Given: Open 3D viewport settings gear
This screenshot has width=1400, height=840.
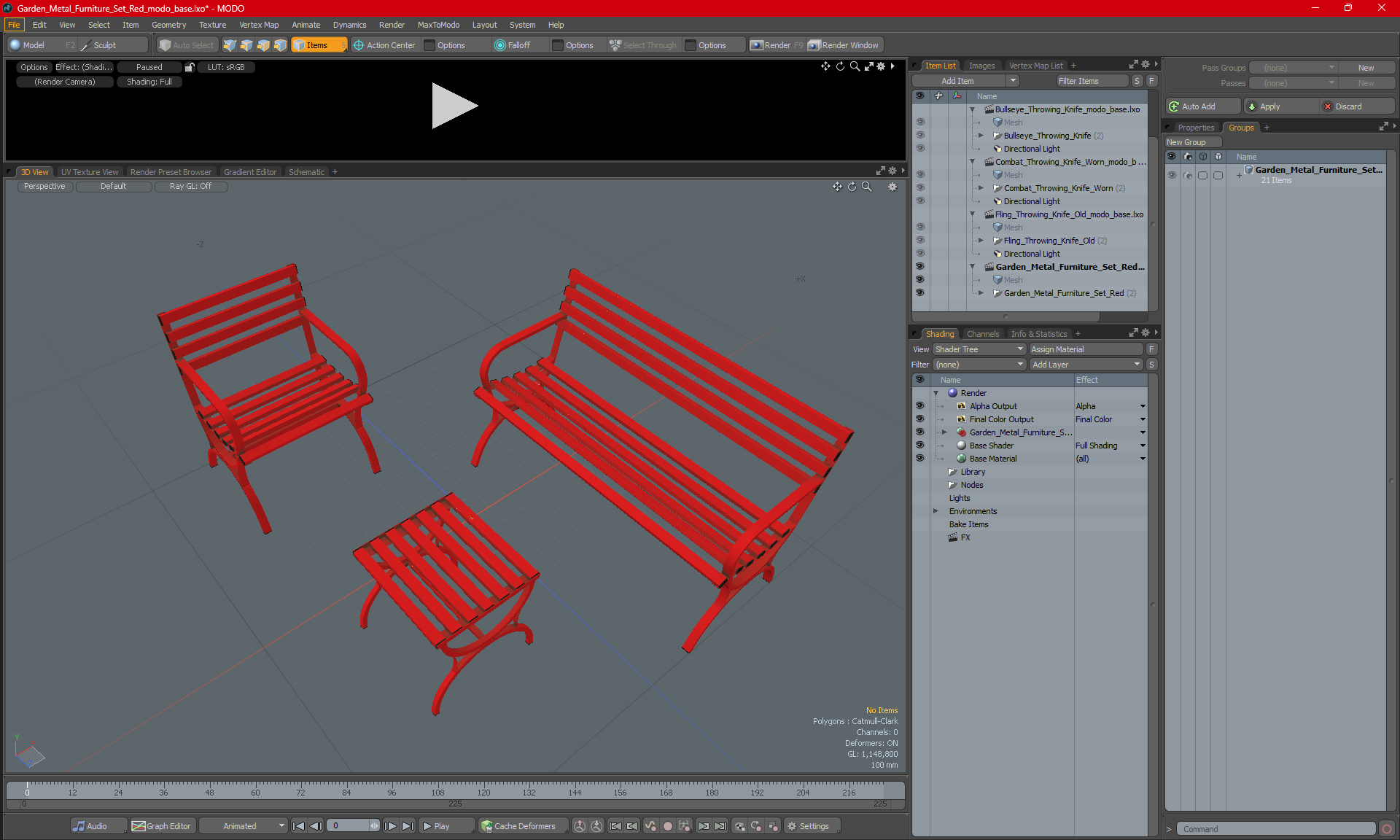Looking at the screenshot, I should [x=892, y=187].
